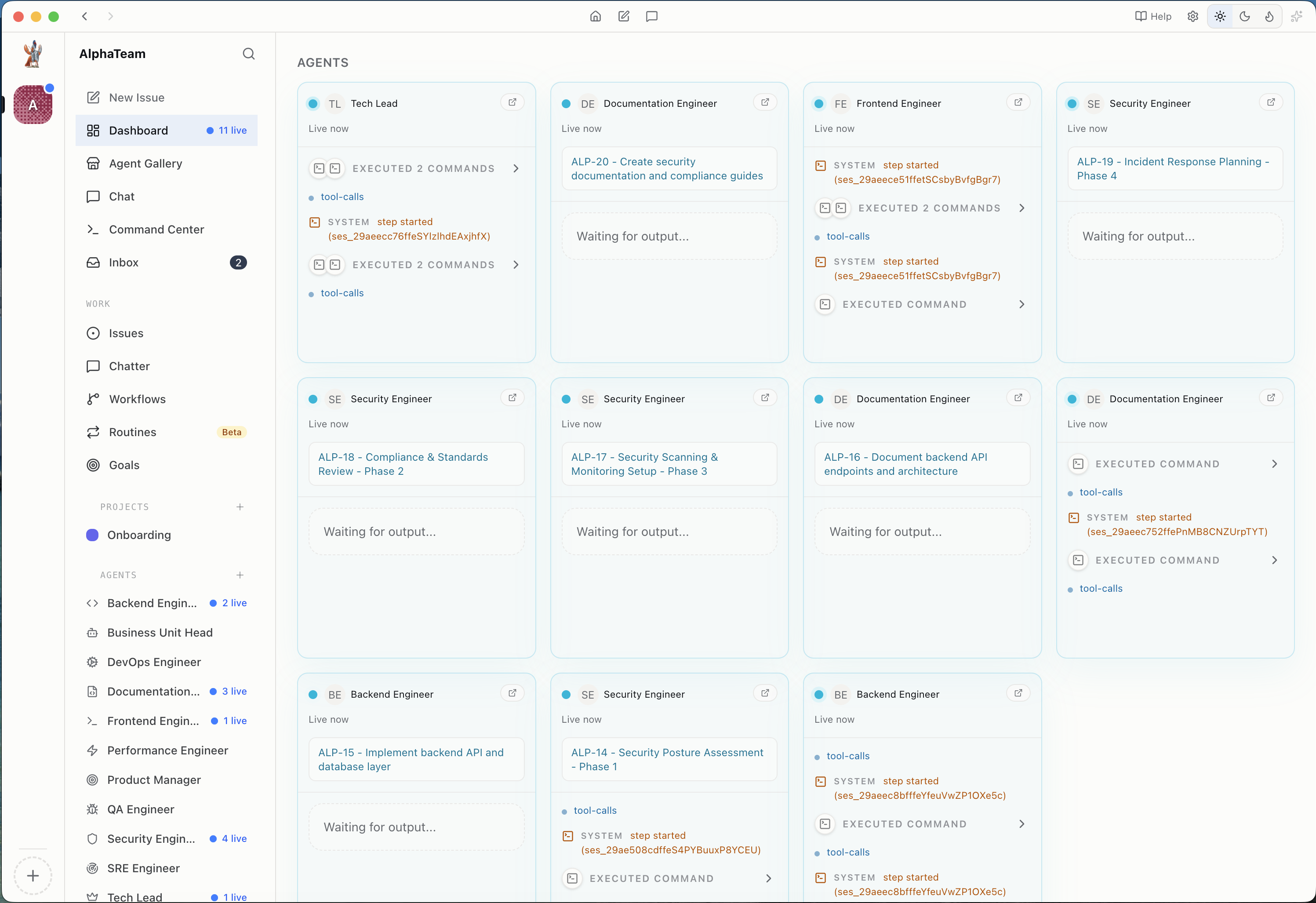Select the purple Onboarding project dot
The width and height of the screenshot is (1316, 903).
92,535
